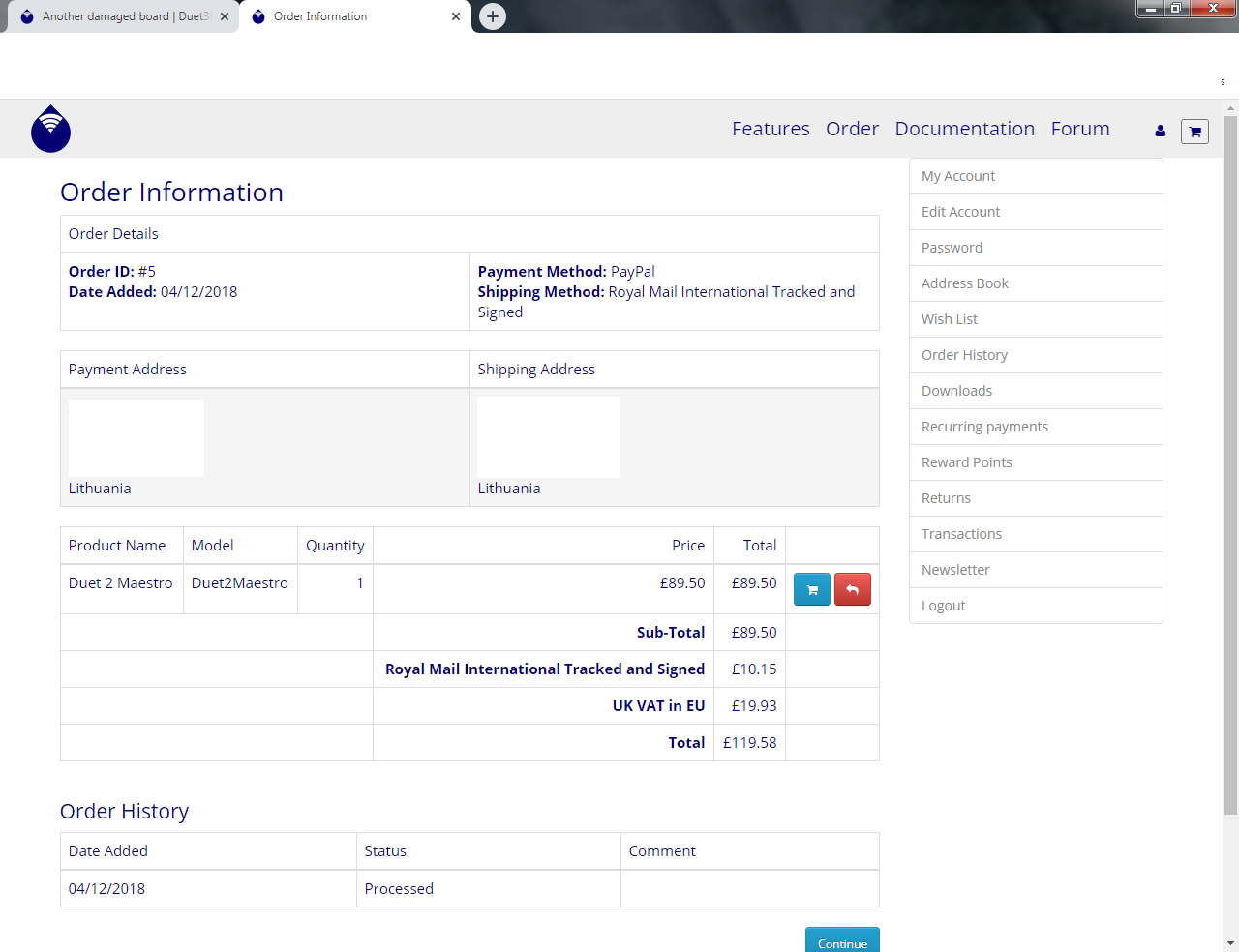Open the user account icon menu
The height and width of the screenshot is (952, 1239).
coord(1160,132)
